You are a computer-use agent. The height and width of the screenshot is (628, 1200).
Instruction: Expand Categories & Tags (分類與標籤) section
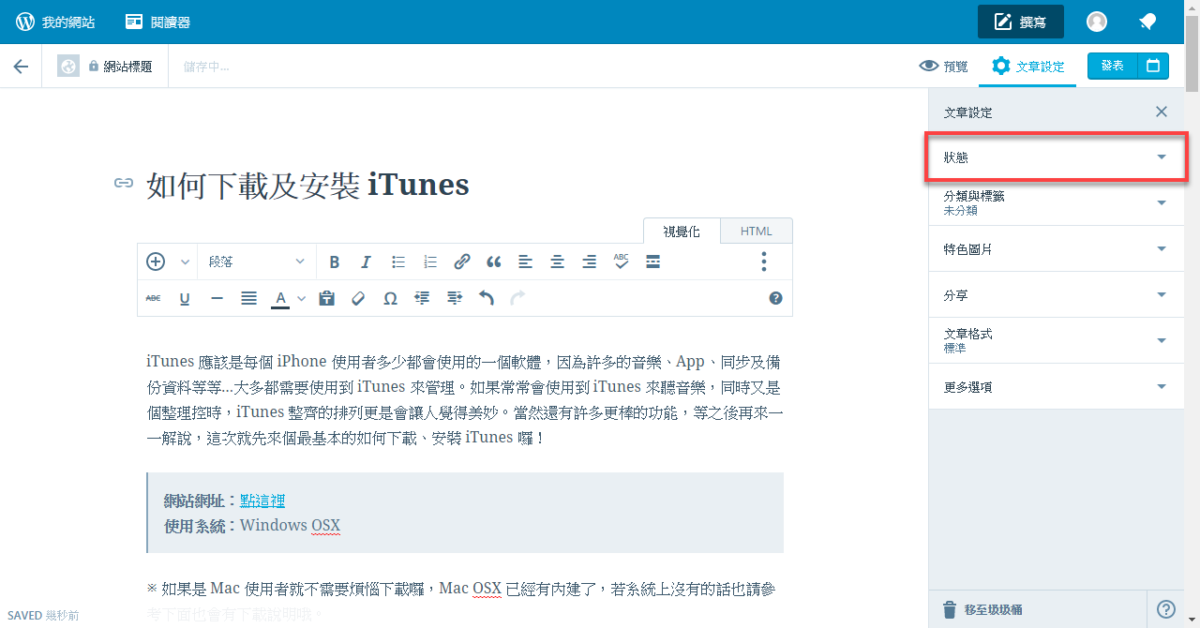click(1058, 203)
